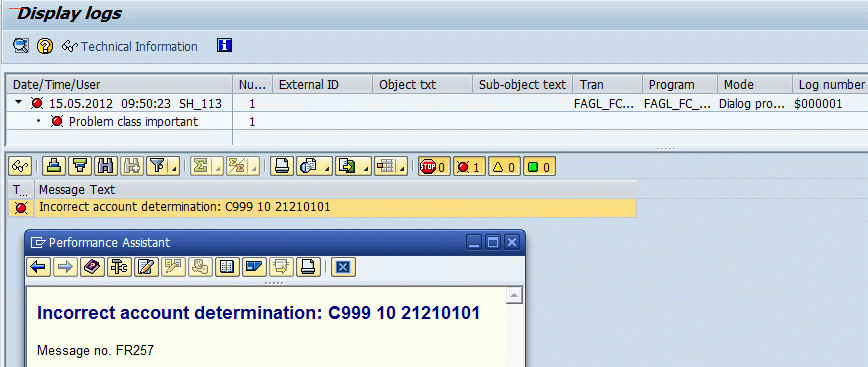Toggle the red error messages filter showing 1
The height and width of the screenshot is (367, 868).
pos(469,166)
